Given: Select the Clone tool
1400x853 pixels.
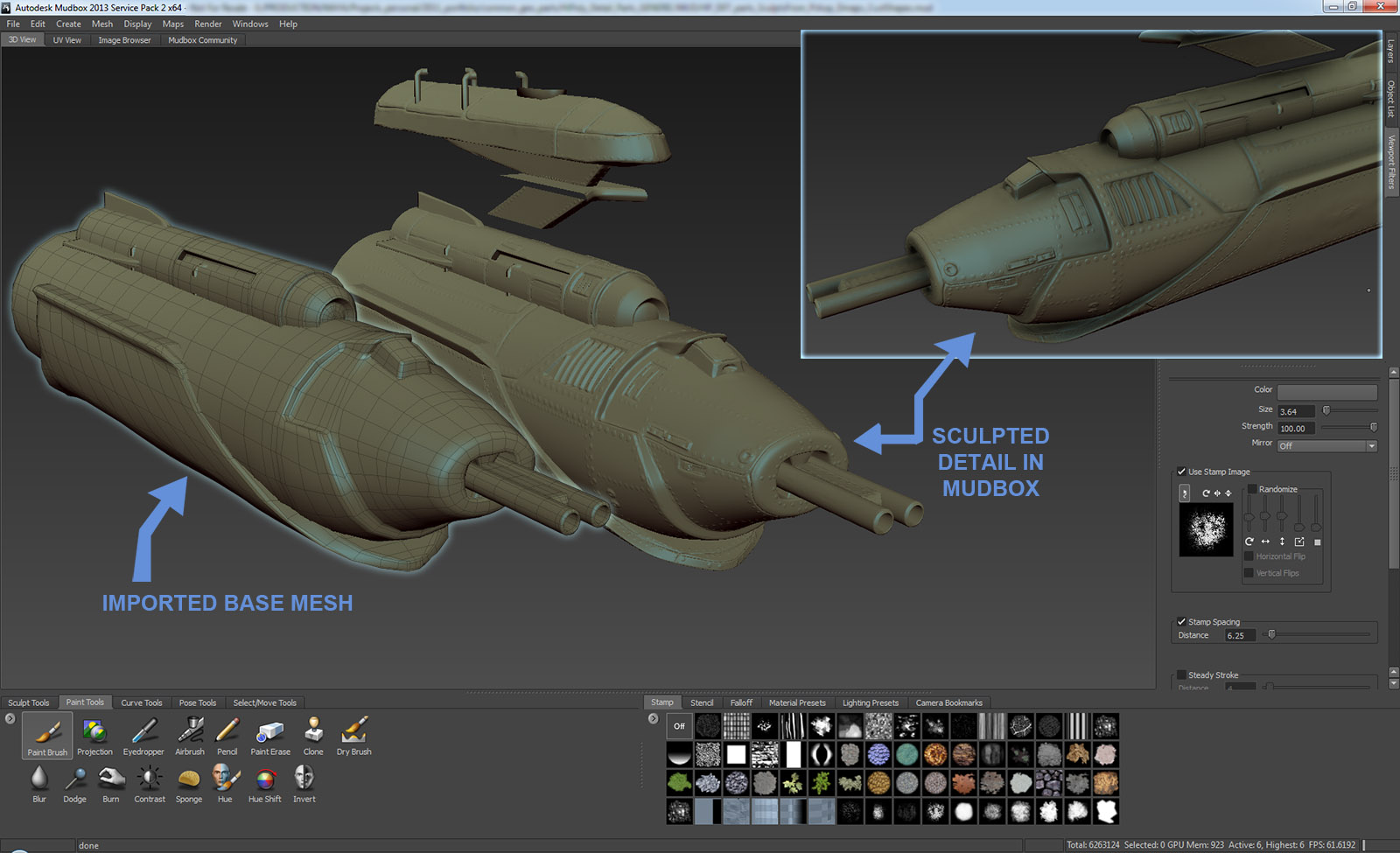Looking at the screenshot, I should coord(313,735).
